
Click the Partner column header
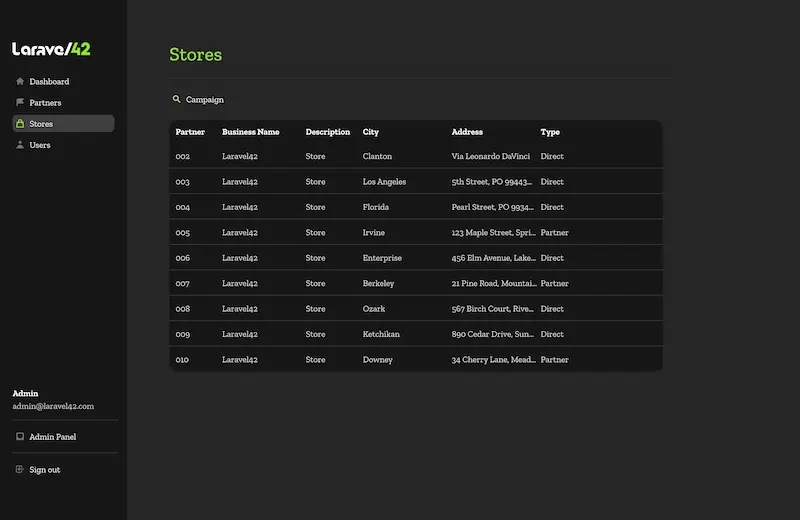click(190, 132)
